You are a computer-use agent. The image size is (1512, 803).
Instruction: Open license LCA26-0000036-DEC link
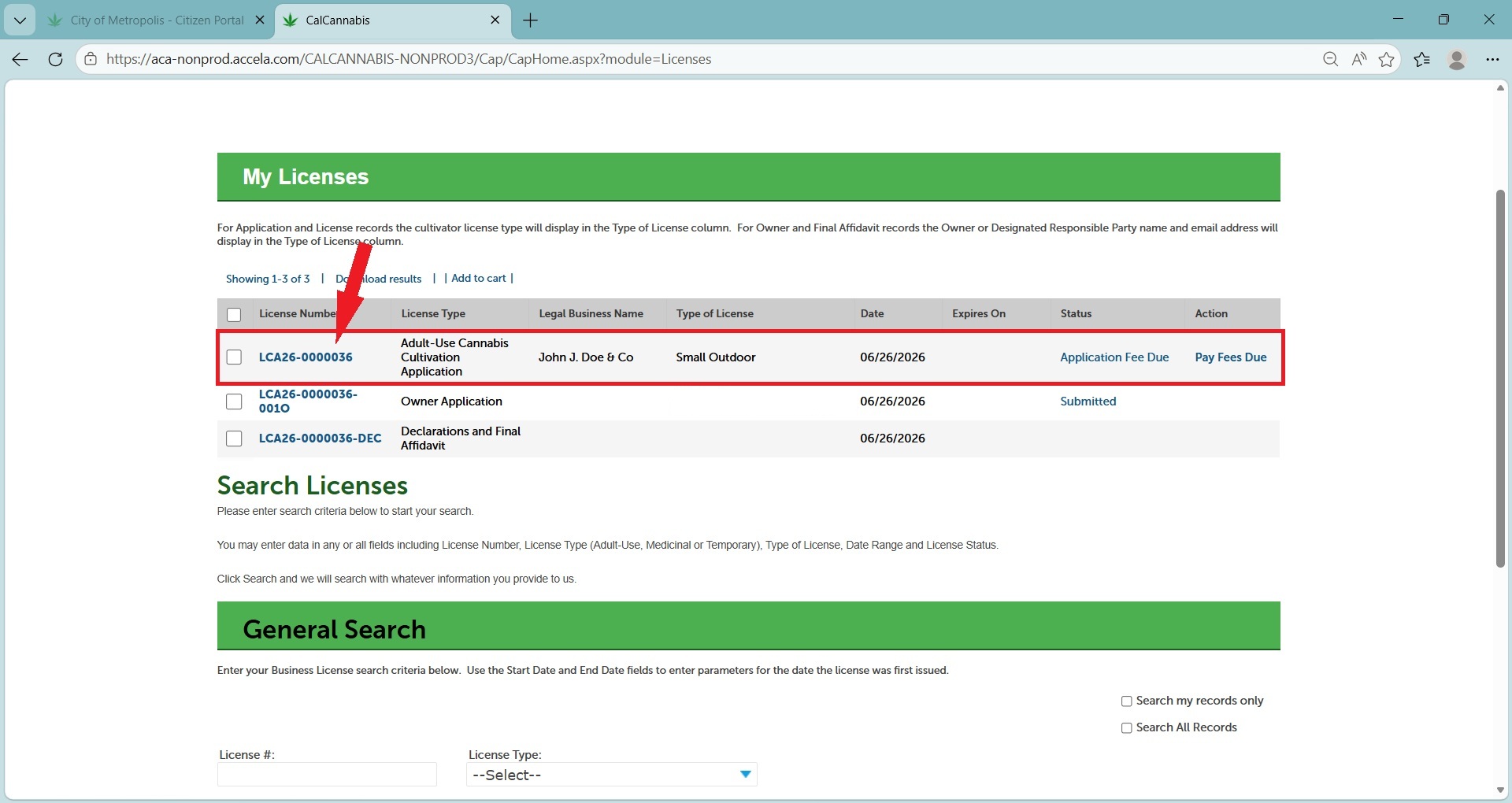[x=320, y=439]
